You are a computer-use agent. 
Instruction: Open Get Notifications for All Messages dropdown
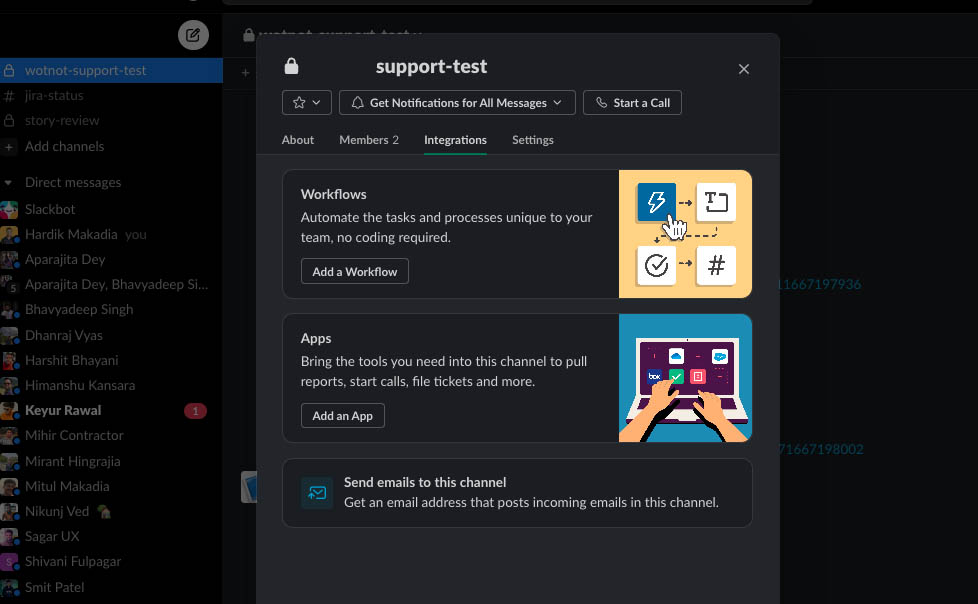click(458, 103)
